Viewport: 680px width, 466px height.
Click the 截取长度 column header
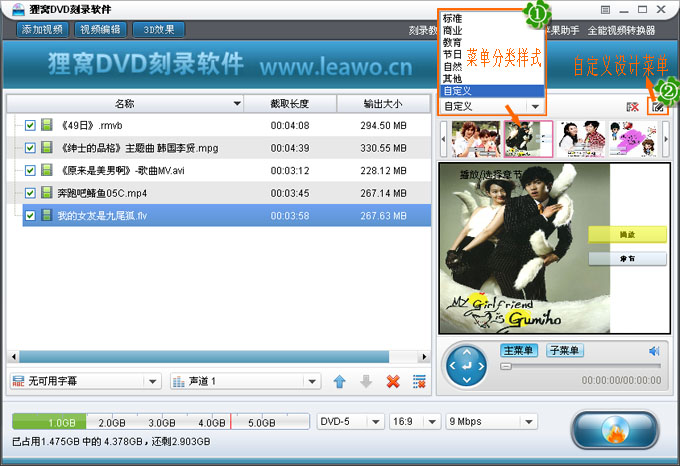[x=290, y=104]
